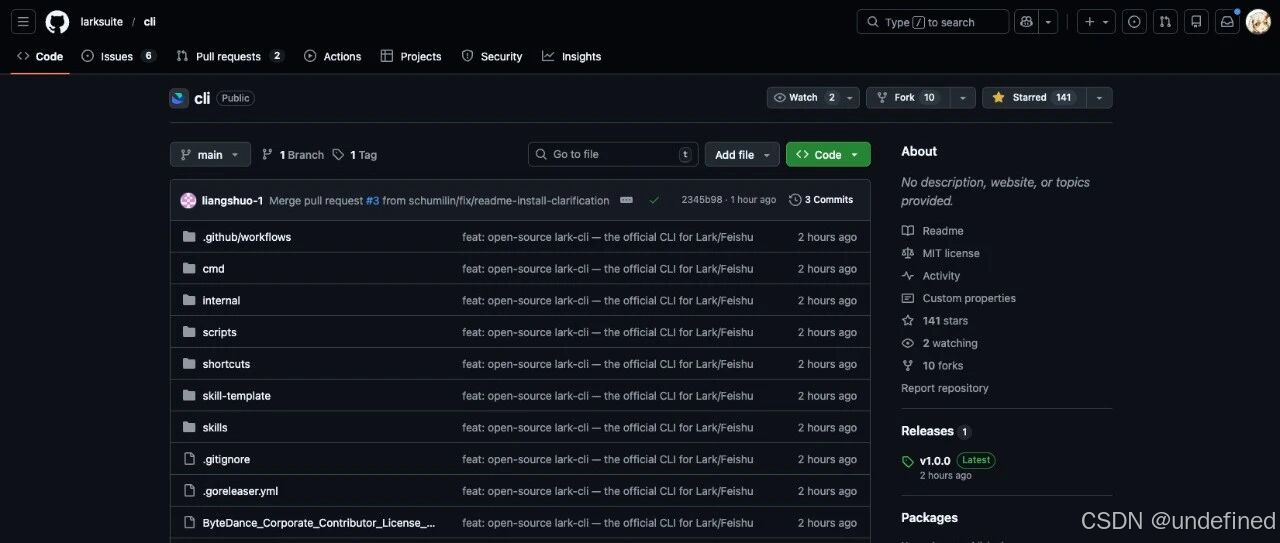
Task: Click liangshuo-1 author avatar
Action: tap(188, 200)
